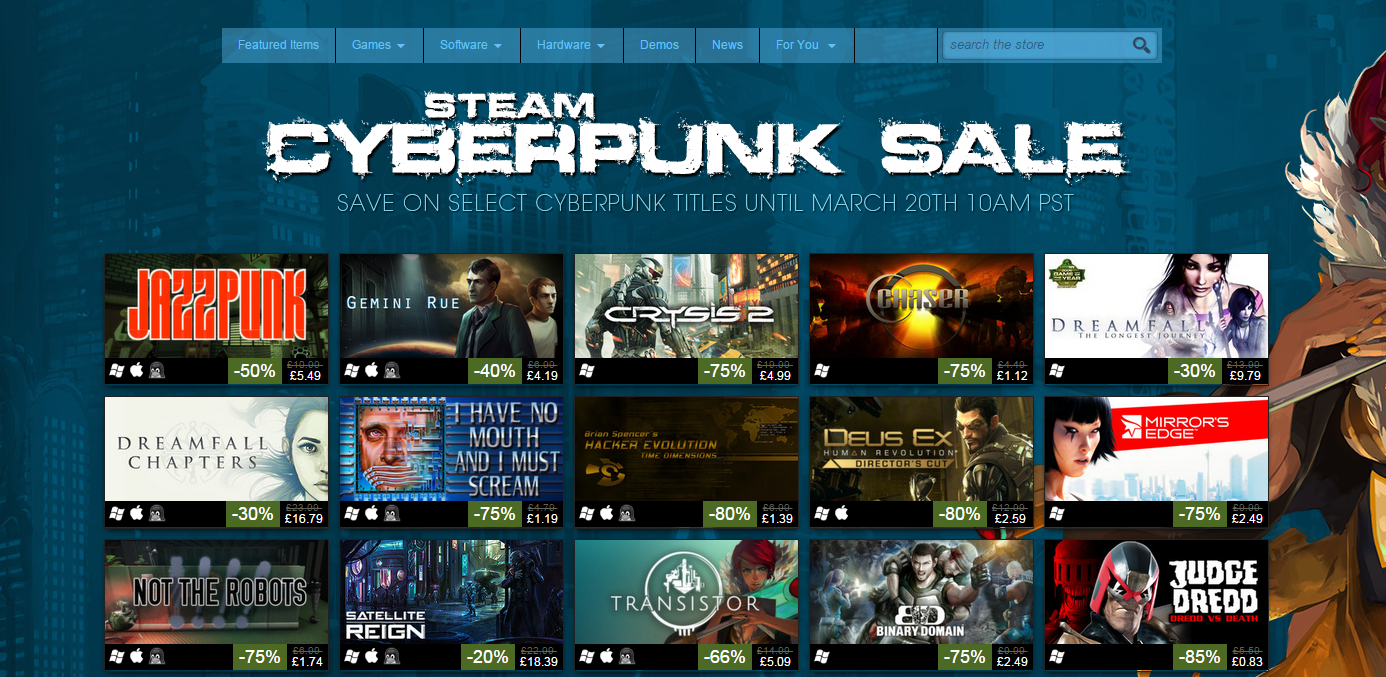Select the Linux icon under Satellite Reign
The height and width of the screenshot is (677, 1386).
click(391, 657)
